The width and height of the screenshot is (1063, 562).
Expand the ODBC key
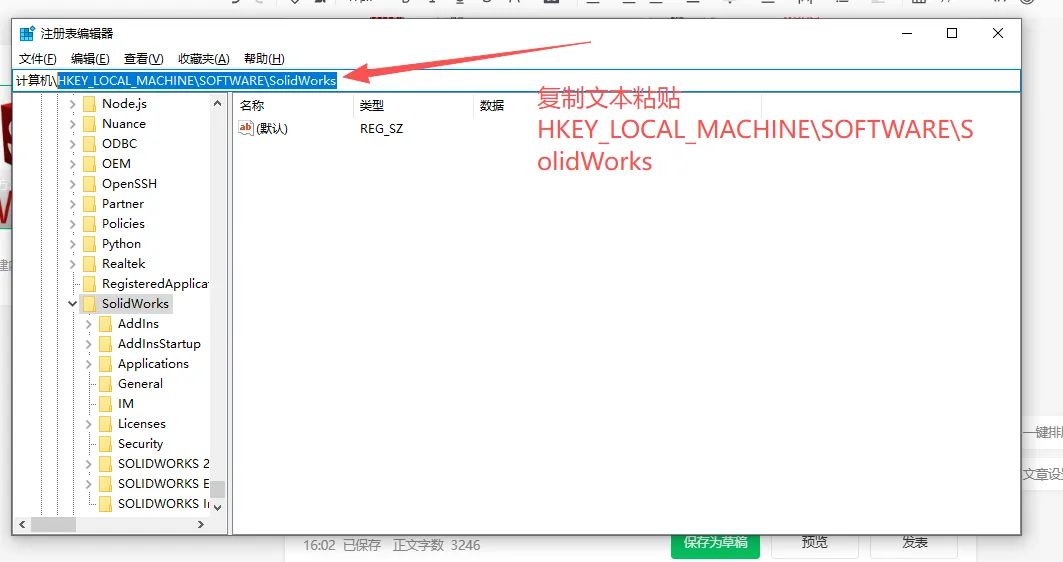click(73, 144)
